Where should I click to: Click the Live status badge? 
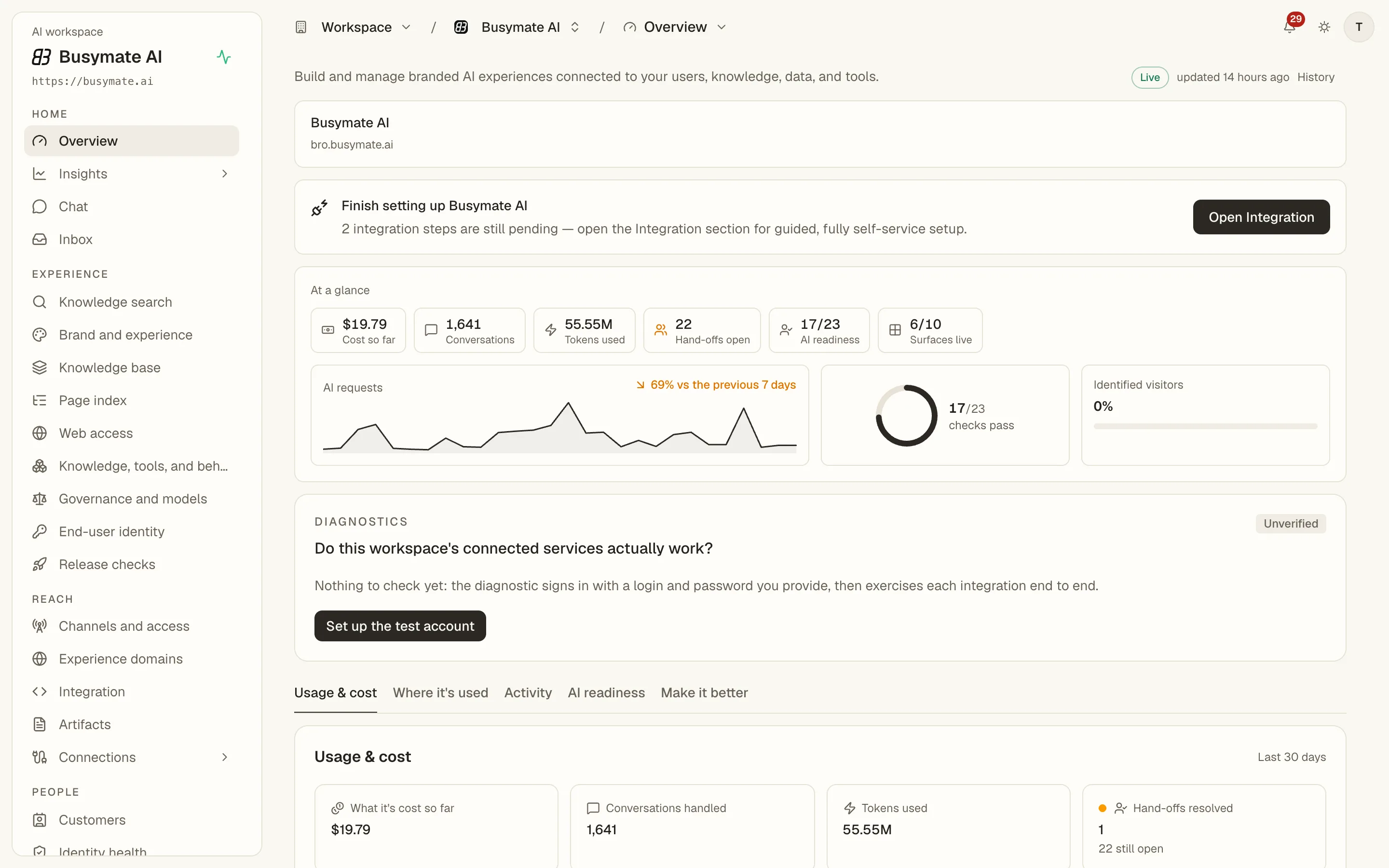[x=1150, y=77]
